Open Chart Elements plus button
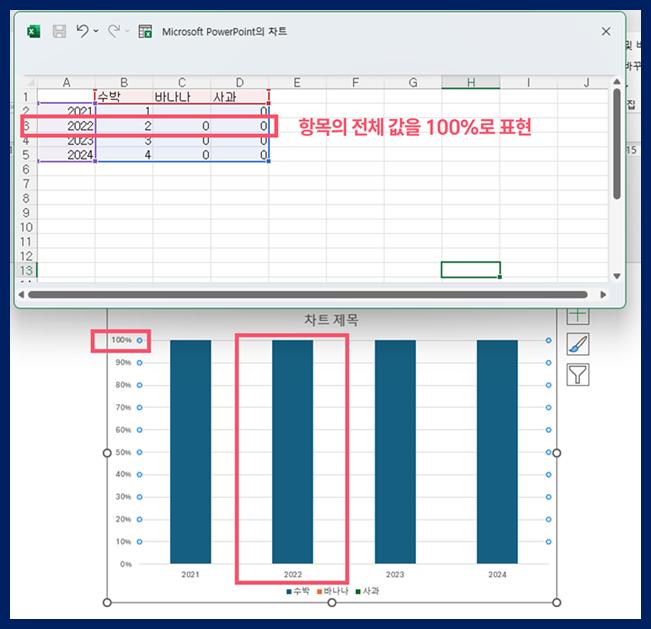Image resolution: width=651 pixels, height=629 pixels. click(x=578, y=314)
